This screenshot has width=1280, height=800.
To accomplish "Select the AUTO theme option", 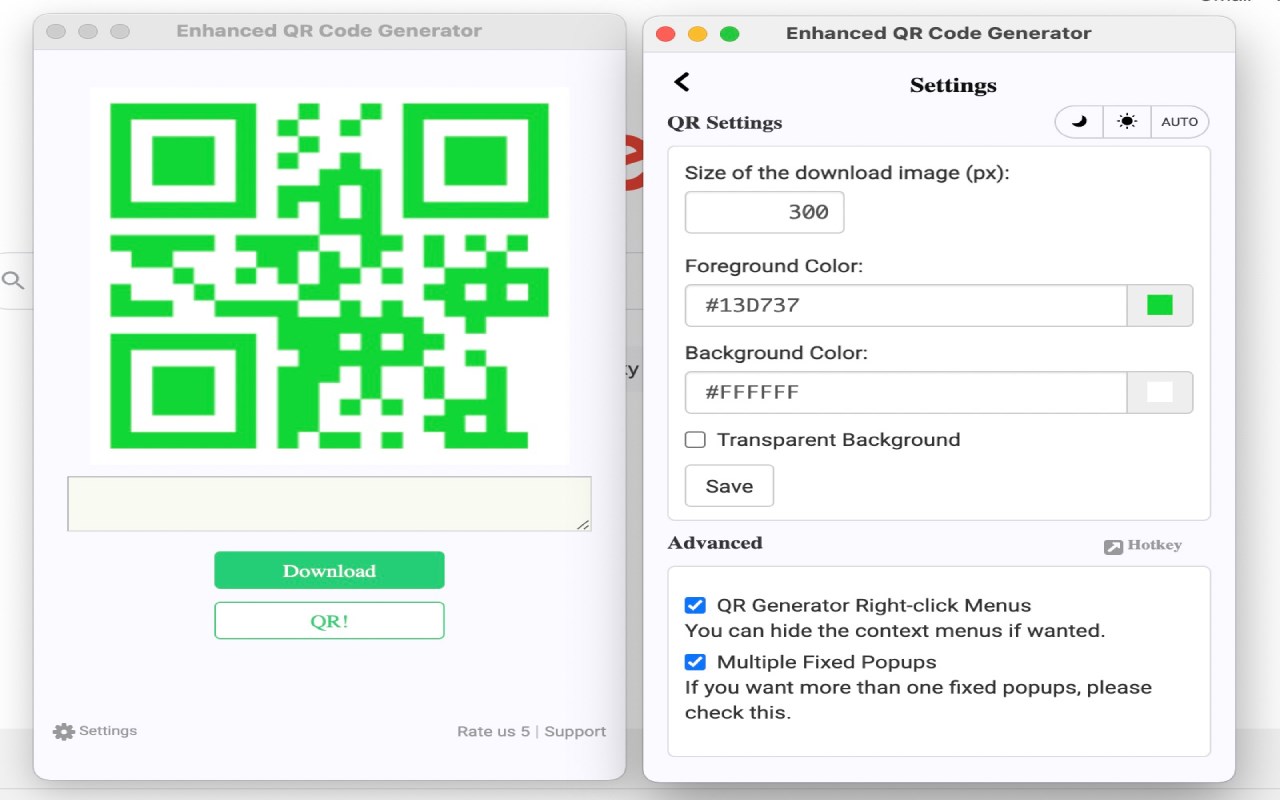I will point(1180,122).
